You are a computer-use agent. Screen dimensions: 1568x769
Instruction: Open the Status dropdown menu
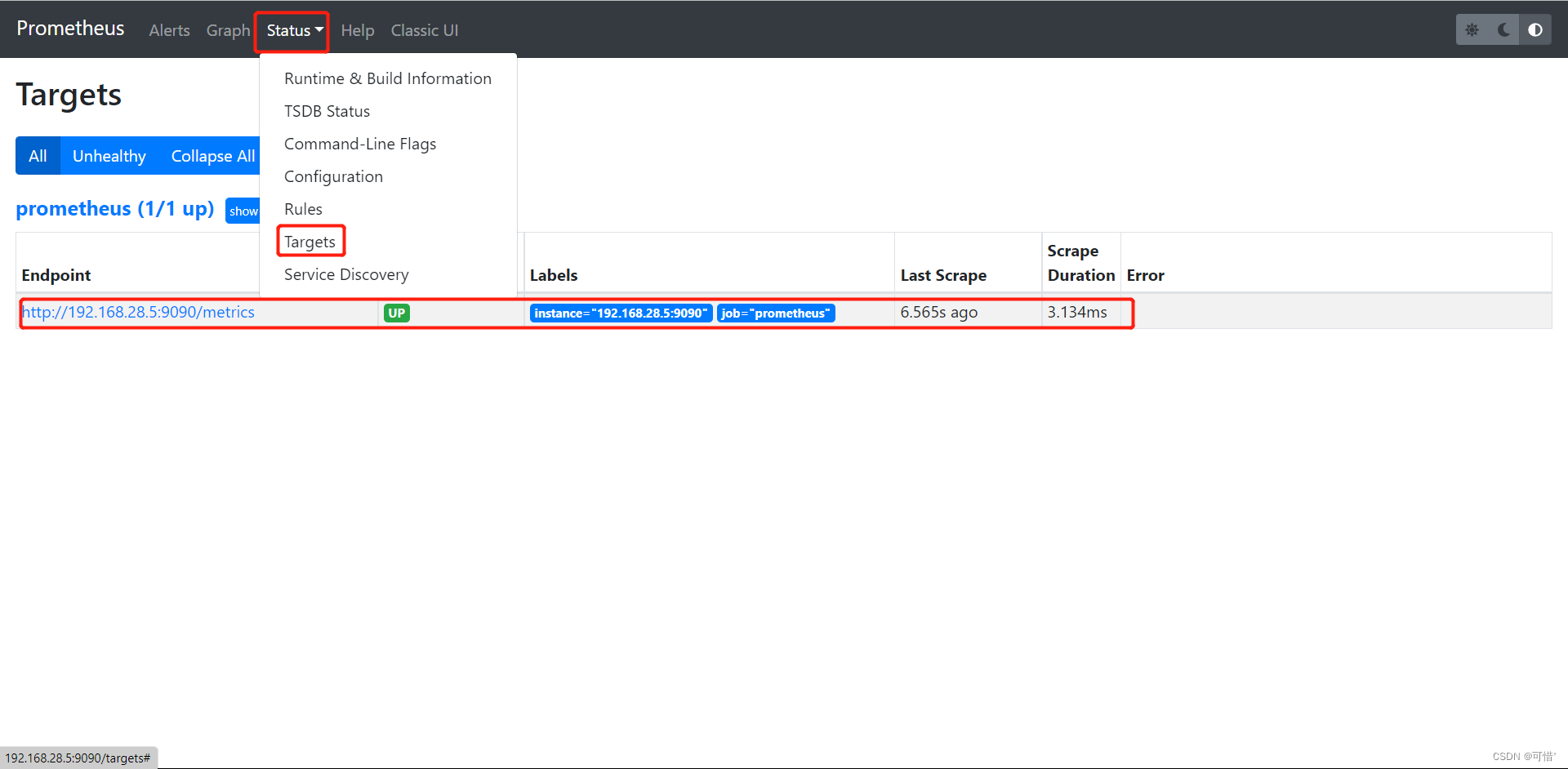pos(295,30)
